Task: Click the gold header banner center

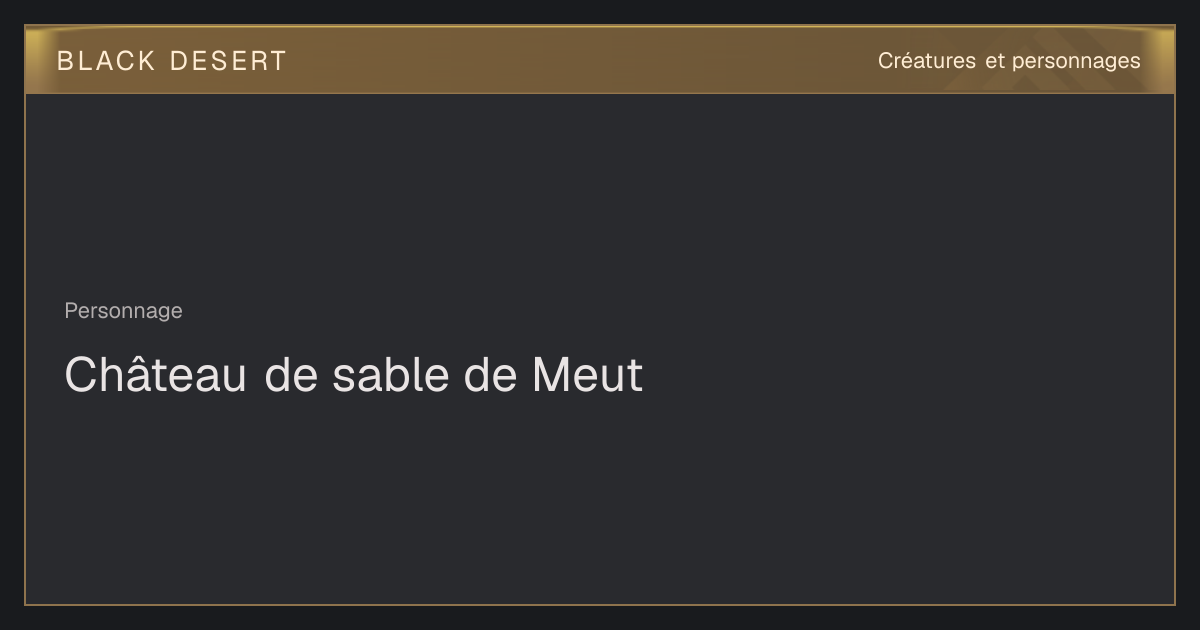Action: [600, 60]
